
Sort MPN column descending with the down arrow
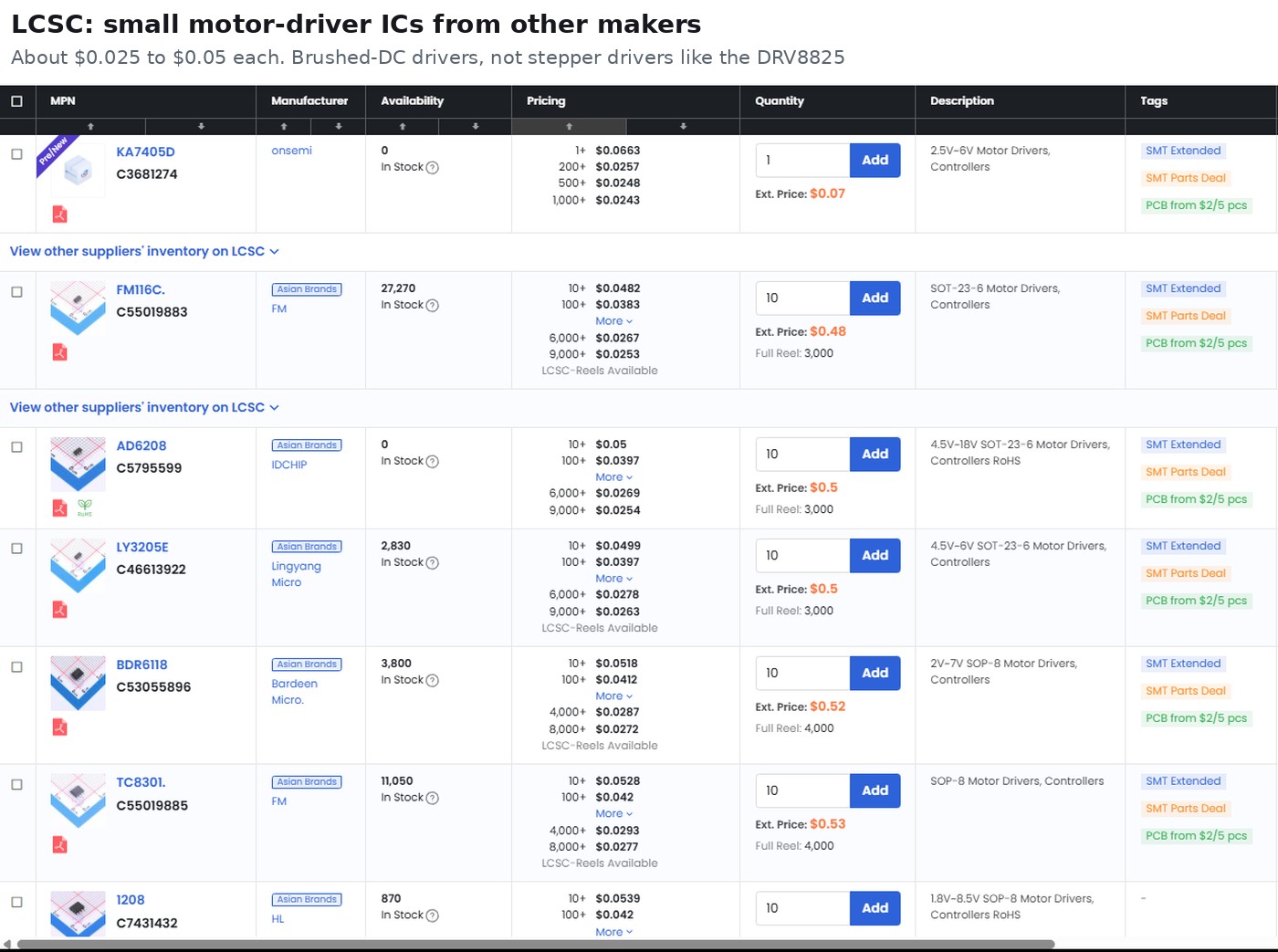point(201,126)
